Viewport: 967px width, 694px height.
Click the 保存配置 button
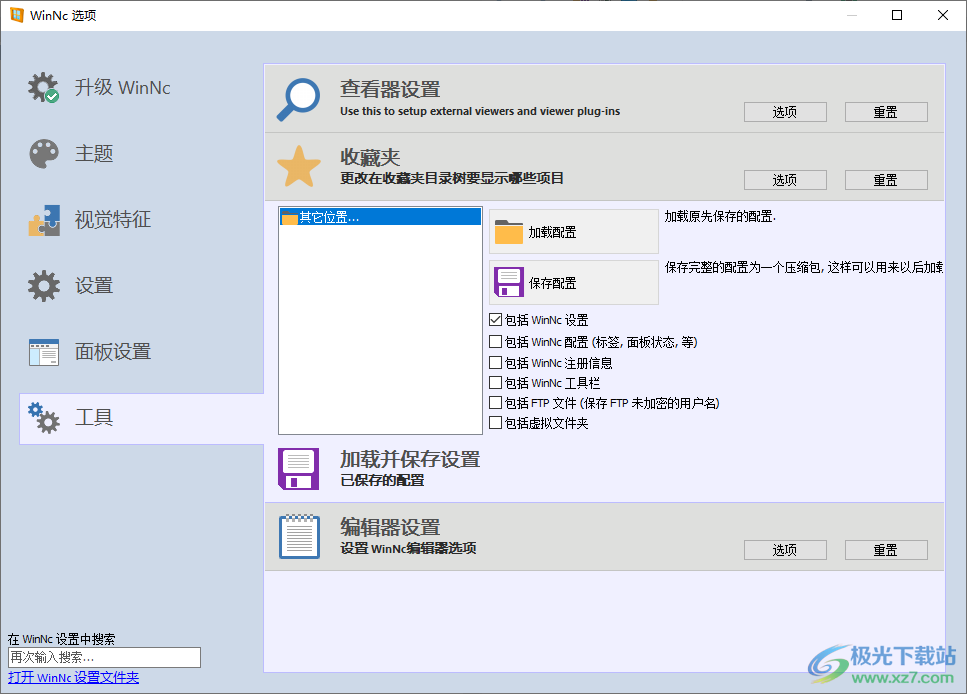point(574,283)
